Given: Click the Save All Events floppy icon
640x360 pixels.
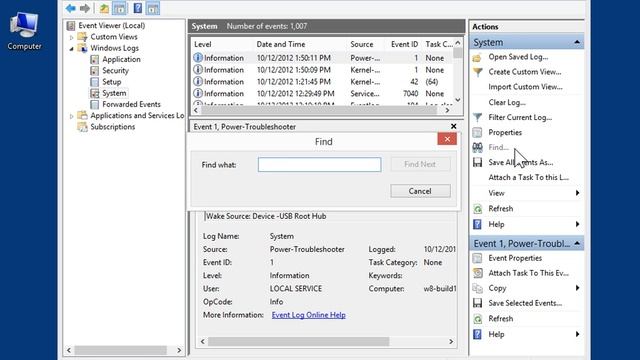Looking at the screenshot, I should coord(477,162).
